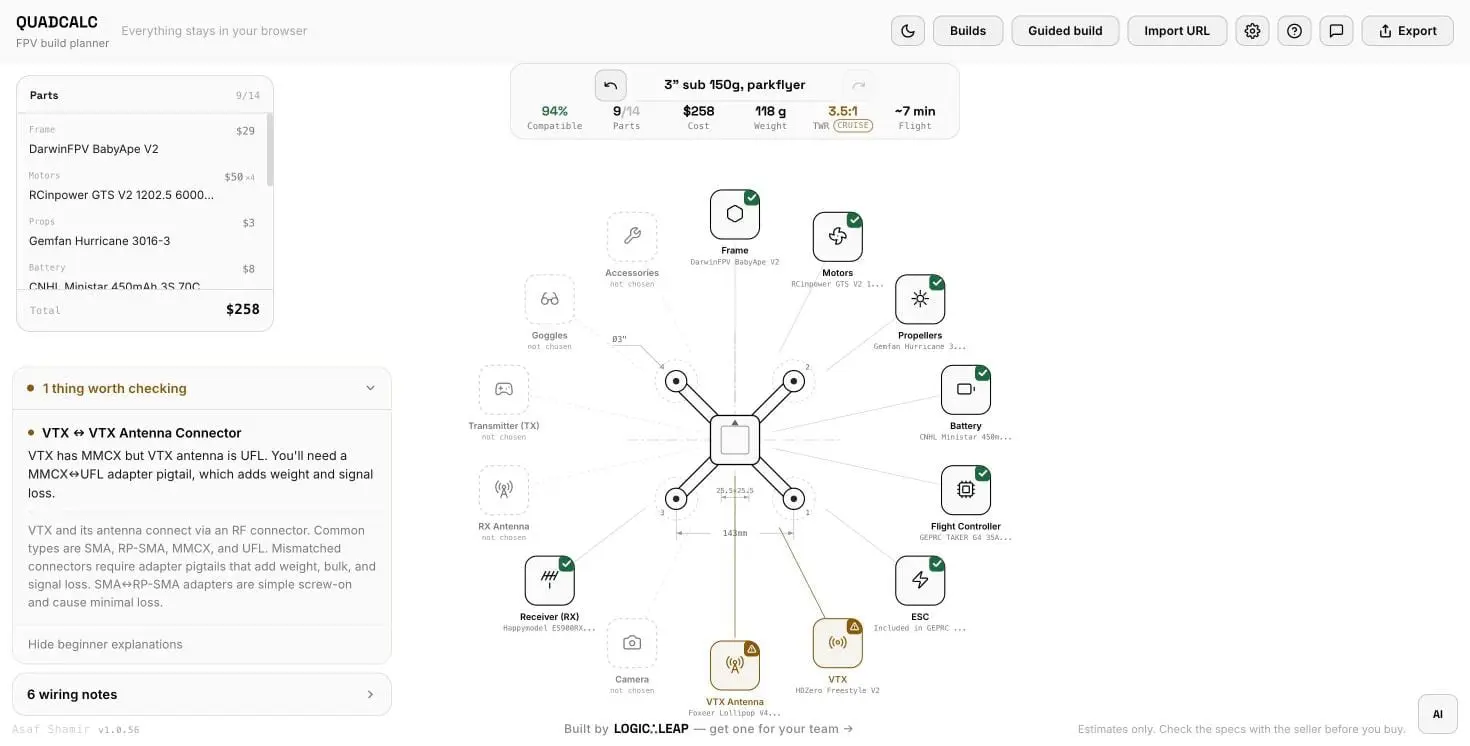Choose Goggles via the node icon
The image size is (1470, 746).
point(550,299)
